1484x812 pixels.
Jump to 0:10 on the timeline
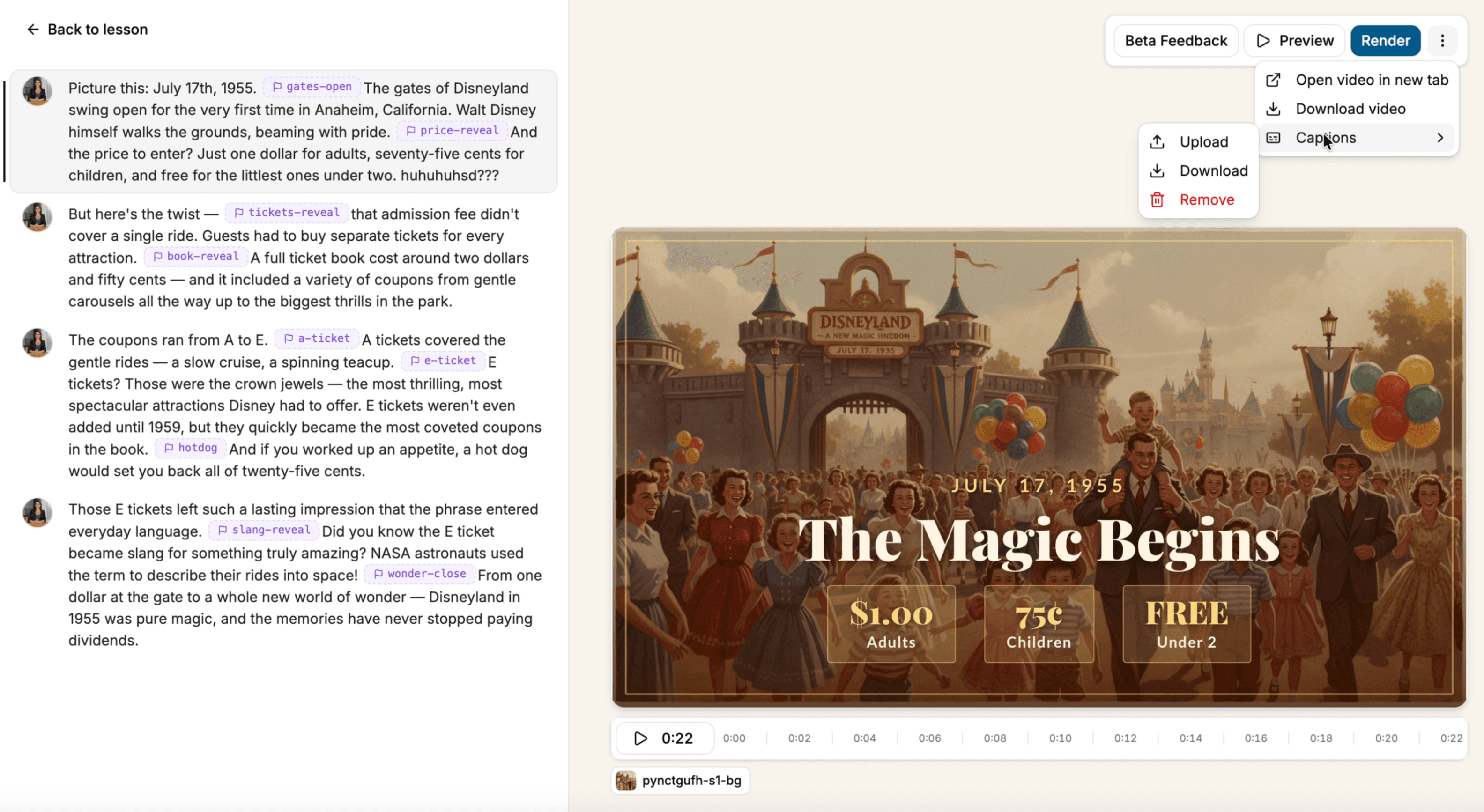tap(1060, 738)
